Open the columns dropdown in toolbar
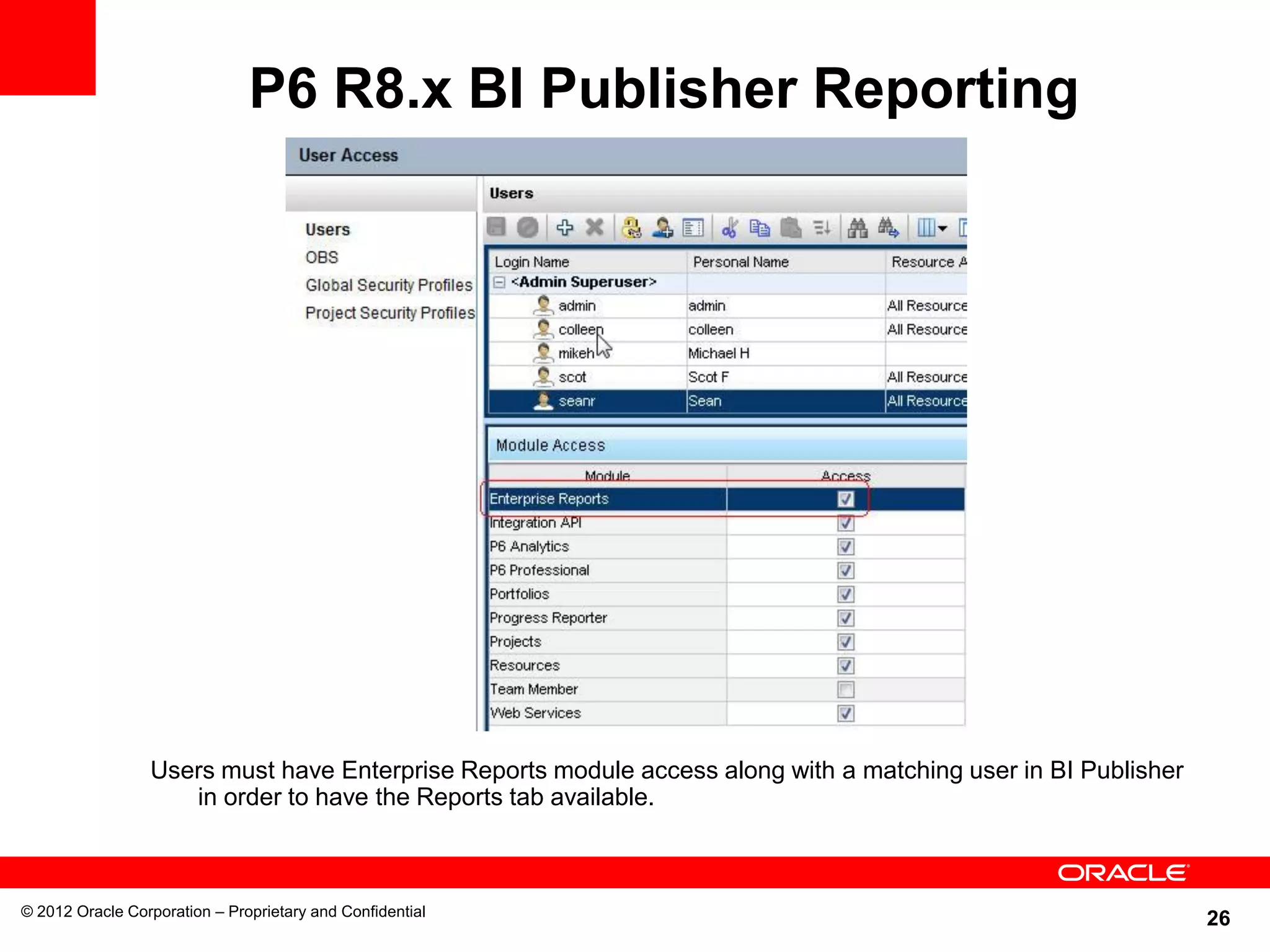This screenshot has height=952, width=1270. (932, 228)
